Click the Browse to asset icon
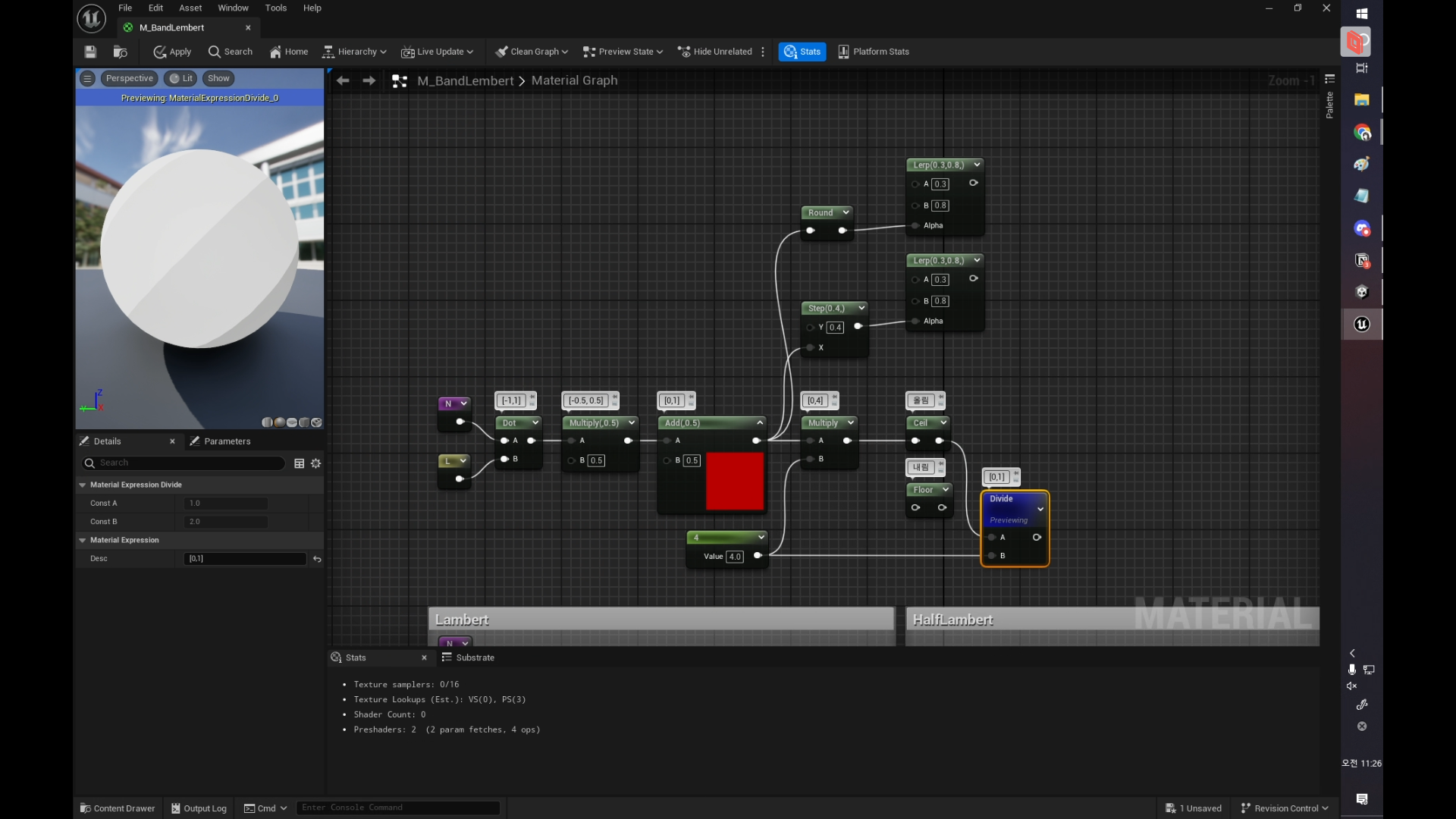The image size is (1456, 819). (120, 52)
